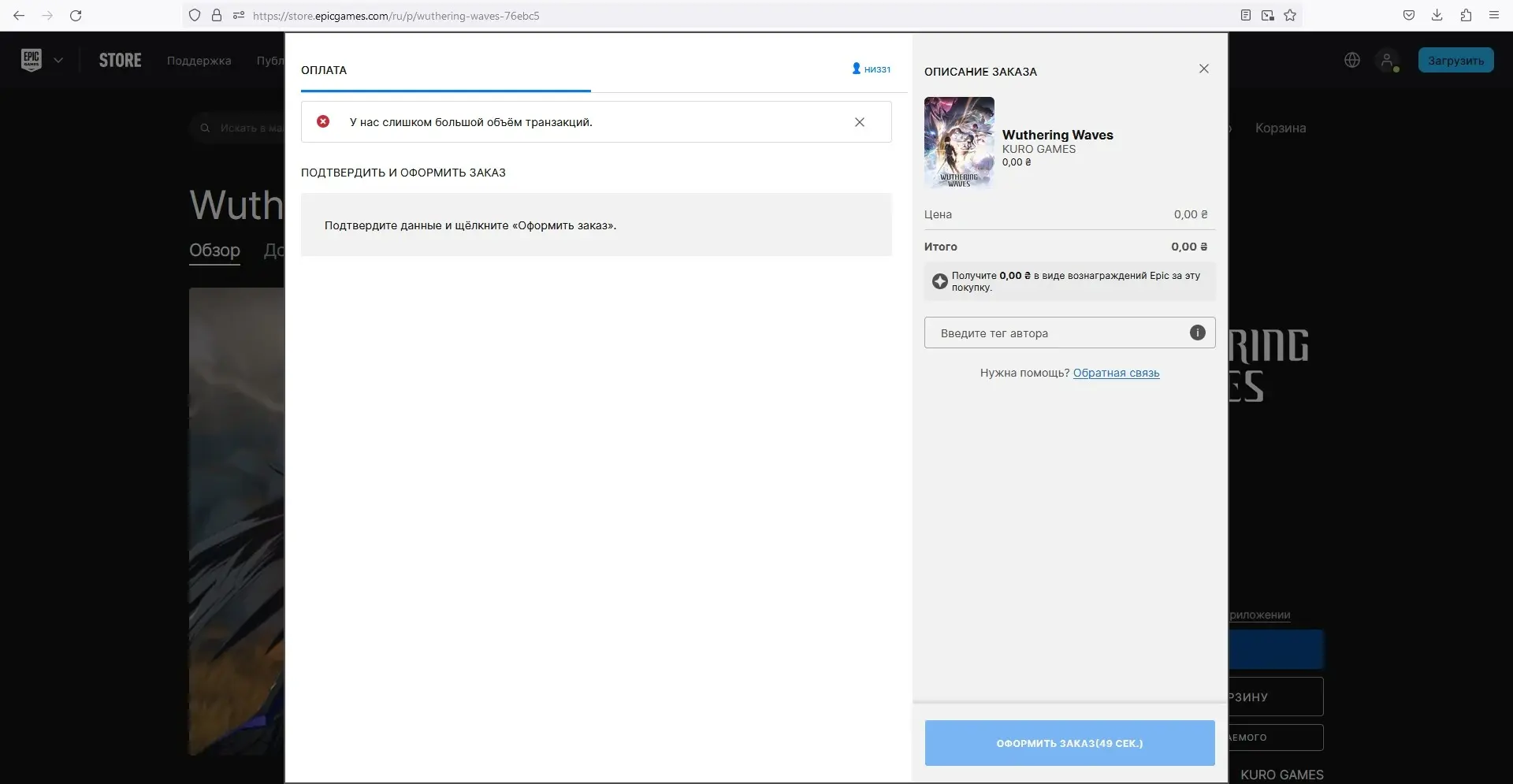Click the 'Загрузить' download button
The height and width of the screenshot is (784, 1513).
(1455, 60)
